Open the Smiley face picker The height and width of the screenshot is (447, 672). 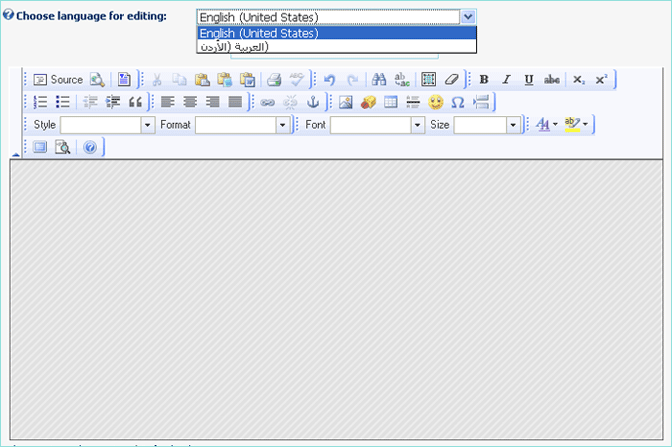click(x=436, y=102)
